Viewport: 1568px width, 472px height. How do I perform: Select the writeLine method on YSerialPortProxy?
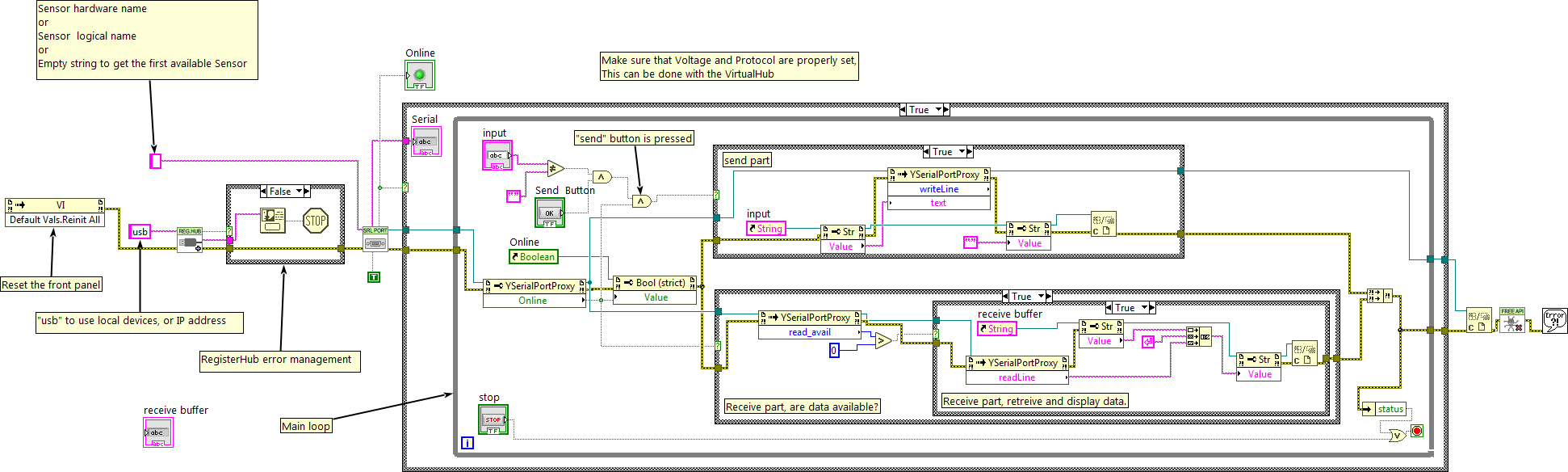click(938, 189)
